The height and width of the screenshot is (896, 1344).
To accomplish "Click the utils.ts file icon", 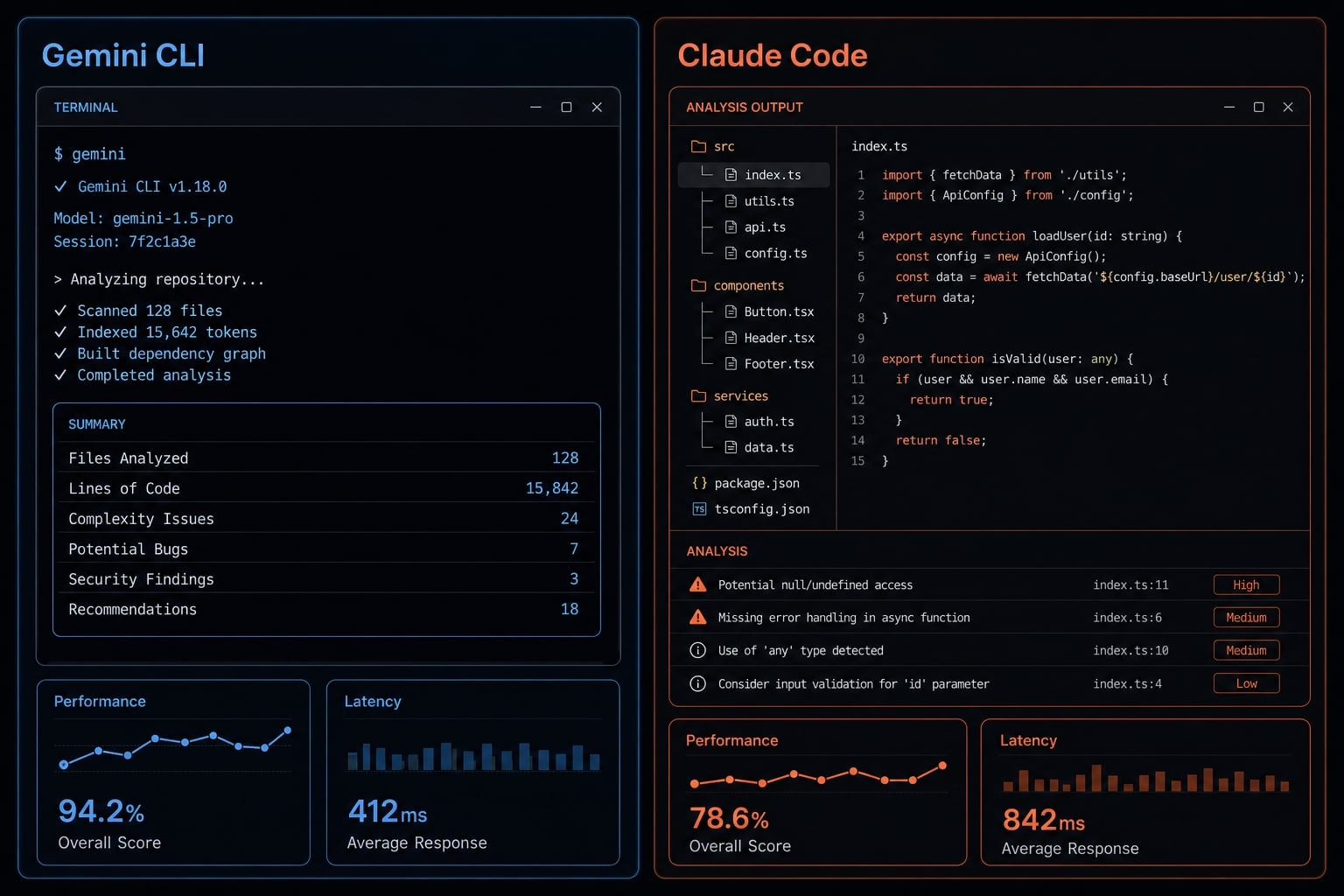I will [731, 201].
